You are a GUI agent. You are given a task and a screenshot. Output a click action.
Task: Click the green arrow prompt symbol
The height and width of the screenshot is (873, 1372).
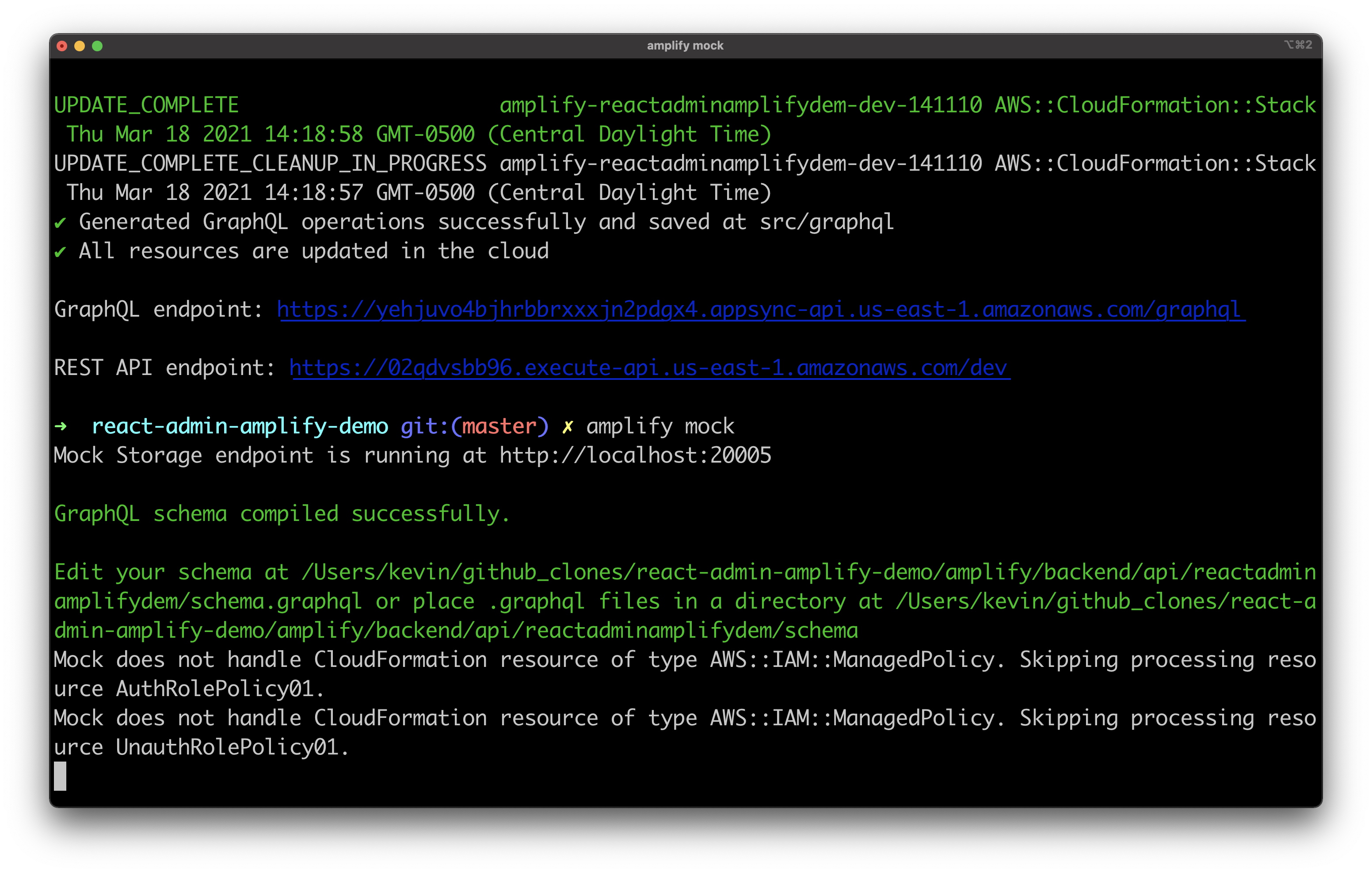[x=61, y=426]
